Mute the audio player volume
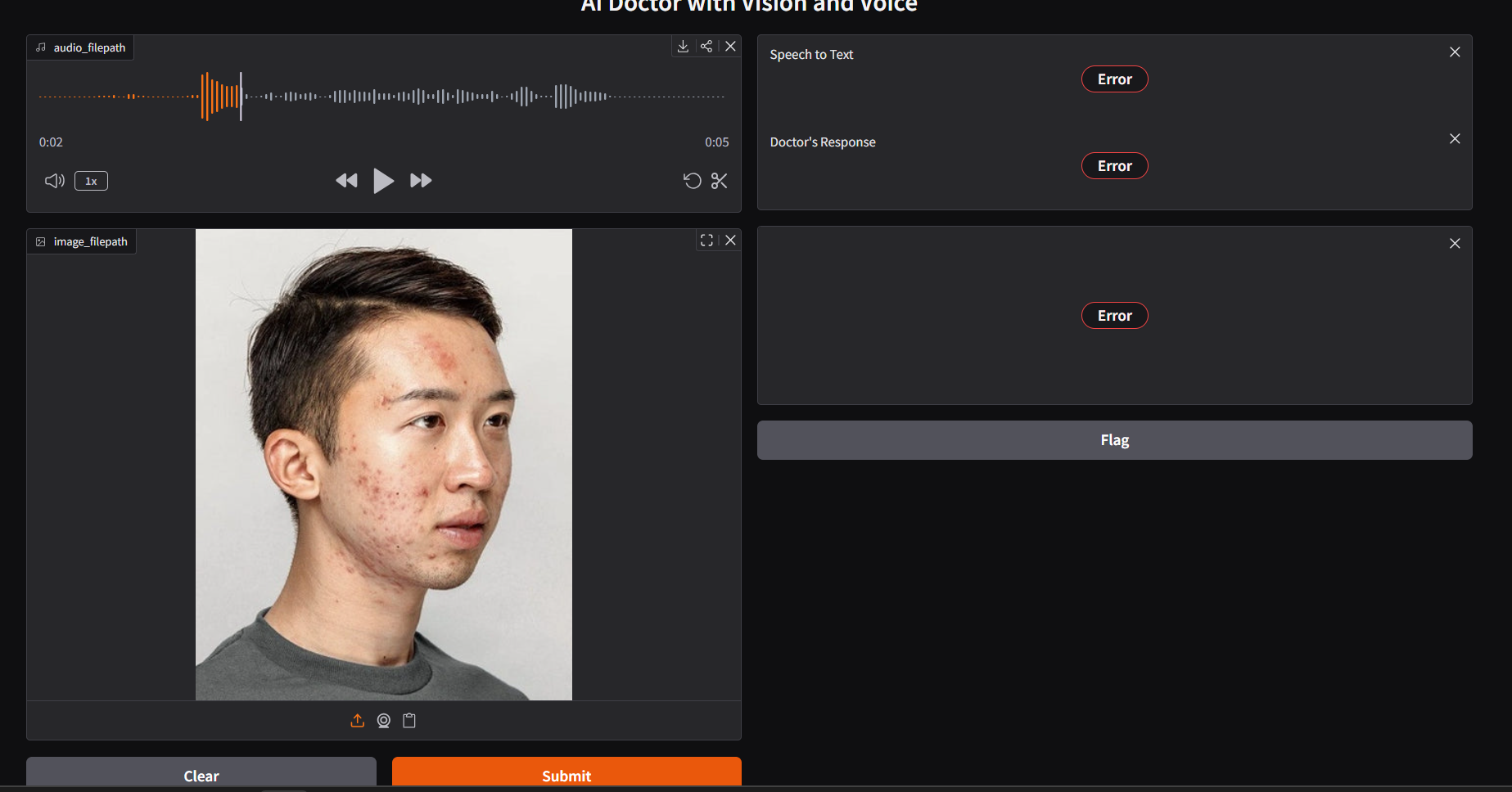This screenshot has height=792, width=1512. point(54,180)
